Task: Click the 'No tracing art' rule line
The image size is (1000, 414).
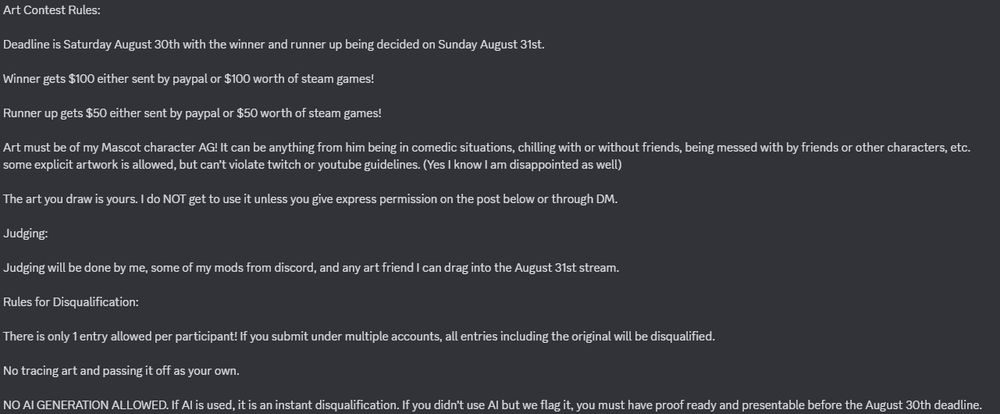Action: pos(121,371)
